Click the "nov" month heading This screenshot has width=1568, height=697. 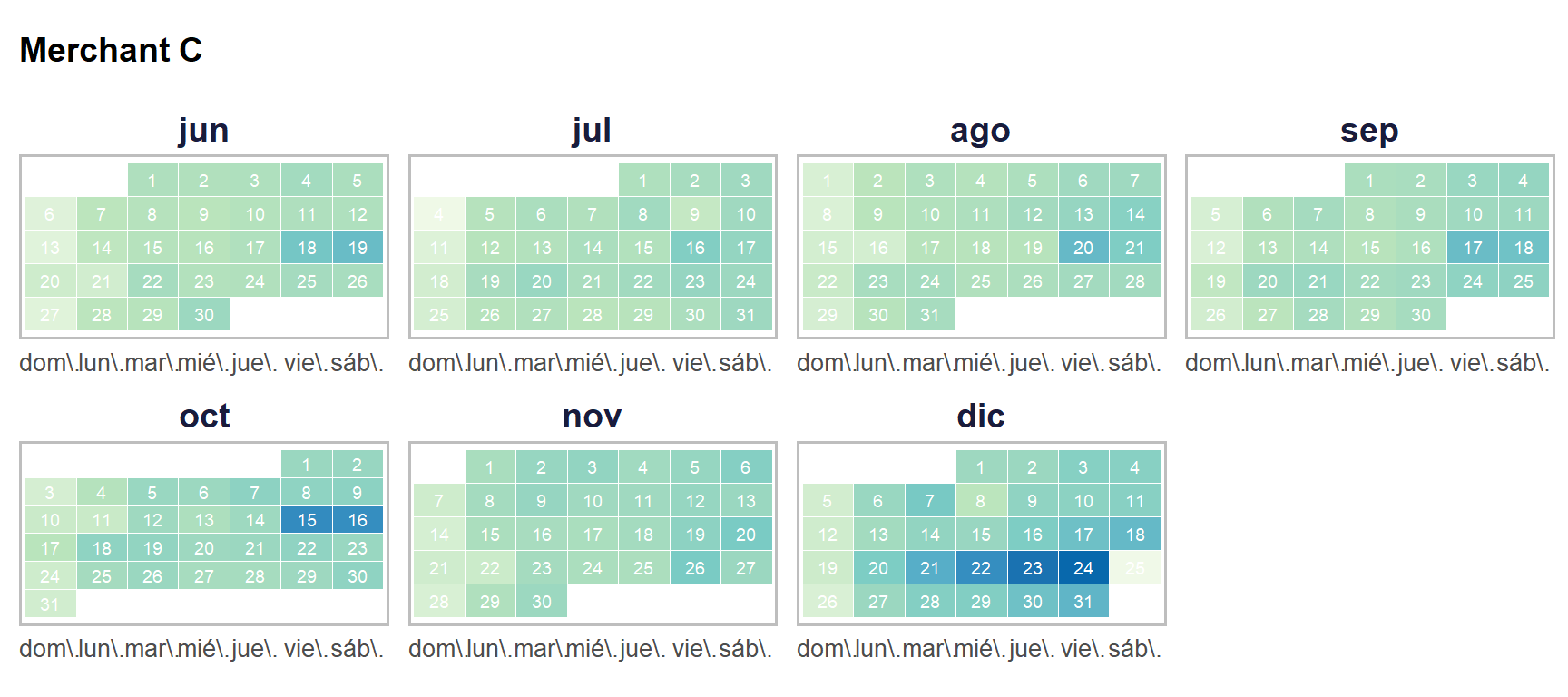(592, 417)
